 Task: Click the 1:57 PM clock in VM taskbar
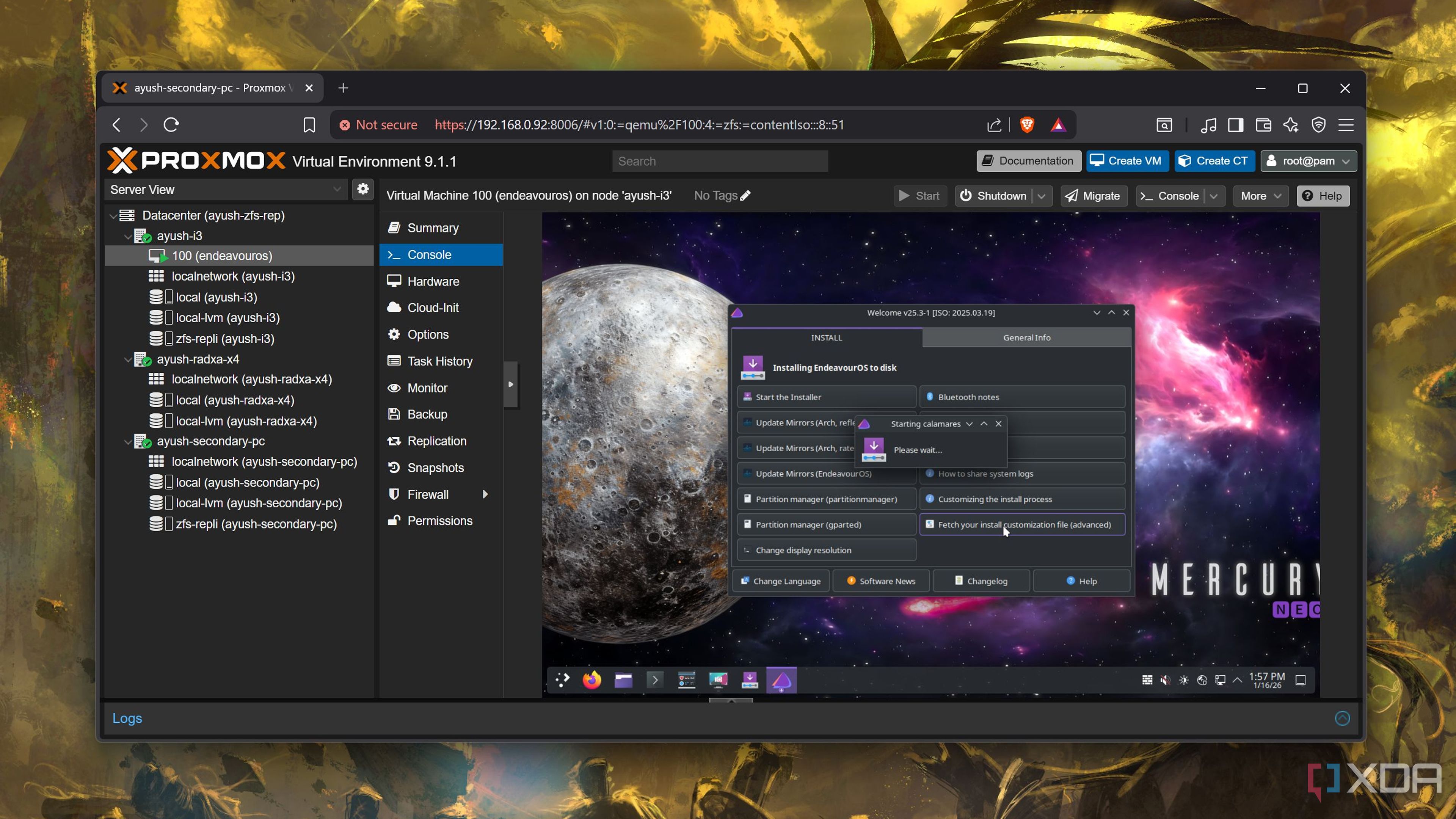pyautogui.click(x=1267, y=680)
